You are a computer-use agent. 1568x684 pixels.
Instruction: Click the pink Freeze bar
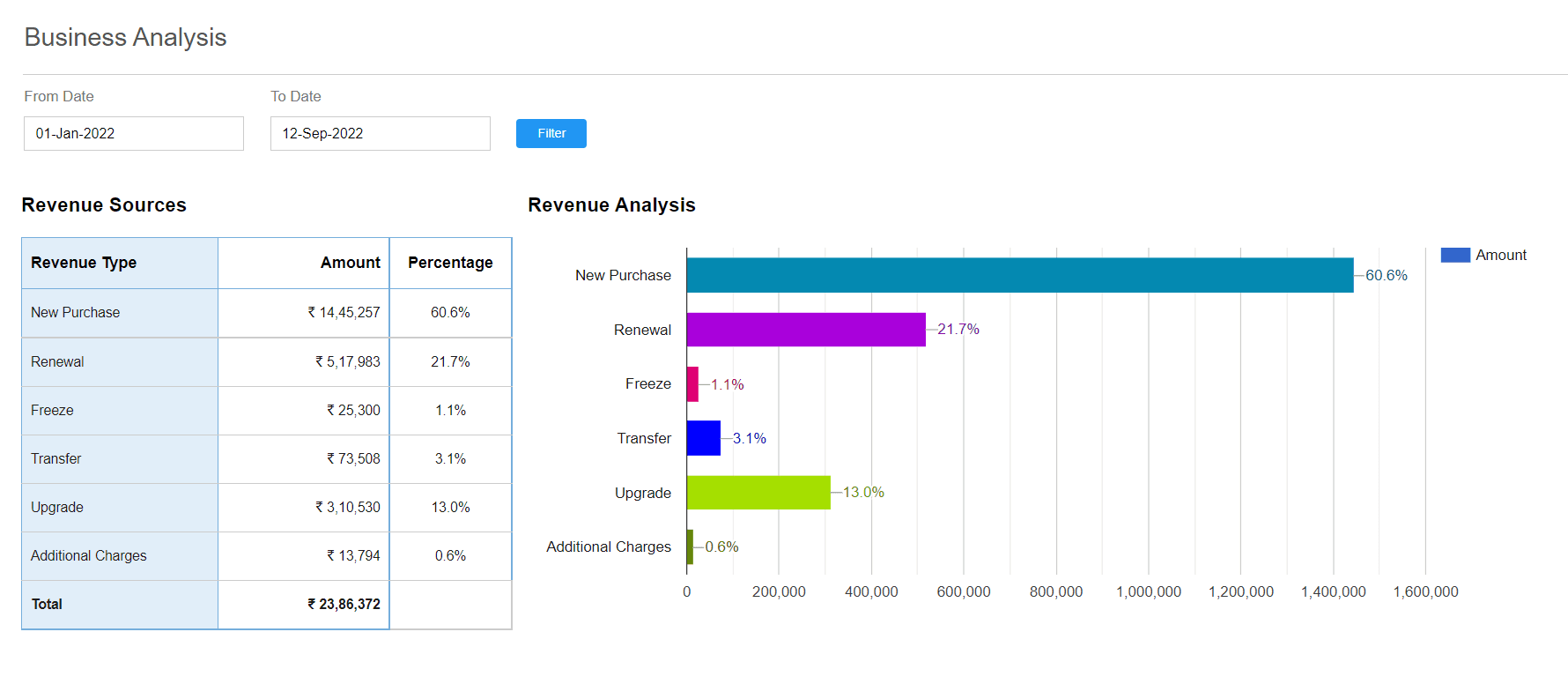[x=692, y=384]
